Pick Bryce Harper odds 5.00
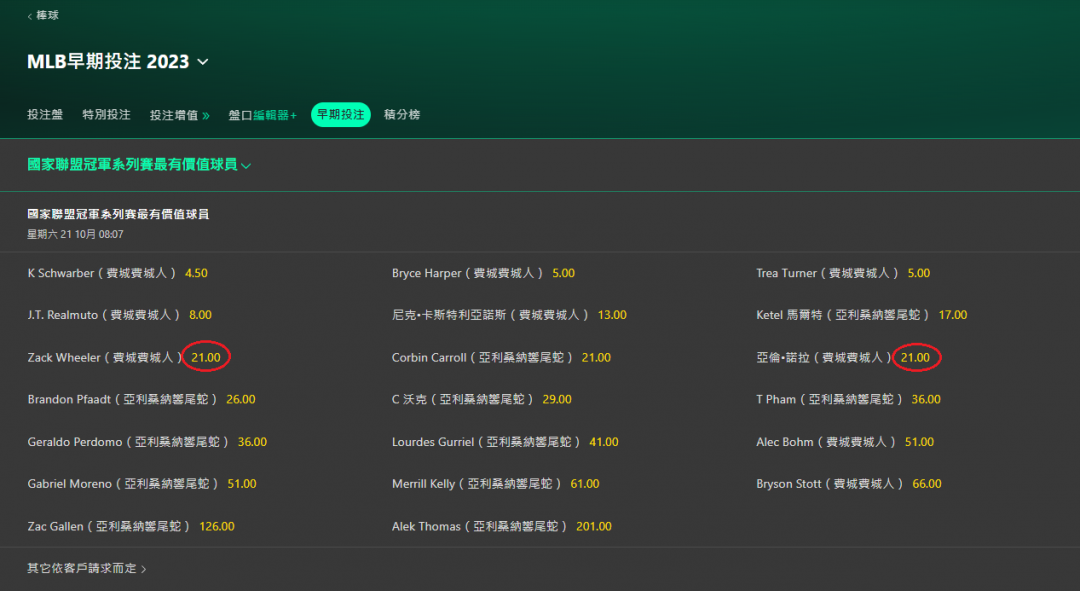Viewport: 1080px width, 591px height. pos(563,273)
